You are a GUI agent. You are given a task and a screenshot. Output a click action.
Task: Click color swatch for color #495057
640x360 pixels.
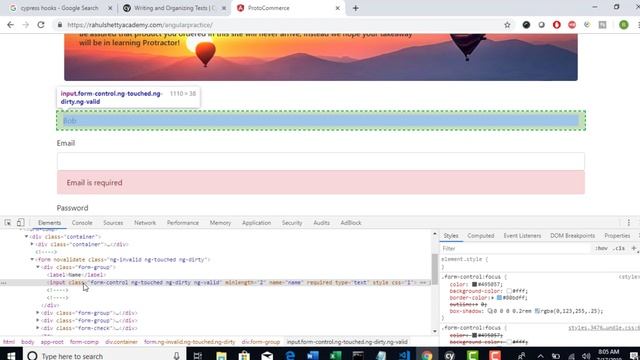(x=474, y=284)
